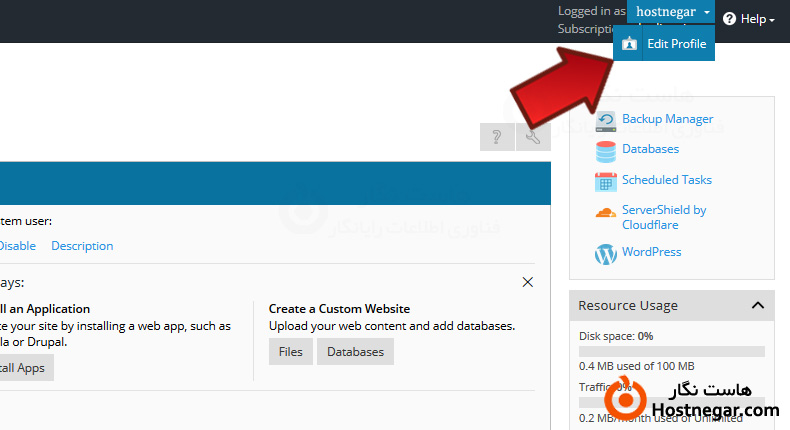
Task: Click the wrench settings icon button
Action: [533, 138]
